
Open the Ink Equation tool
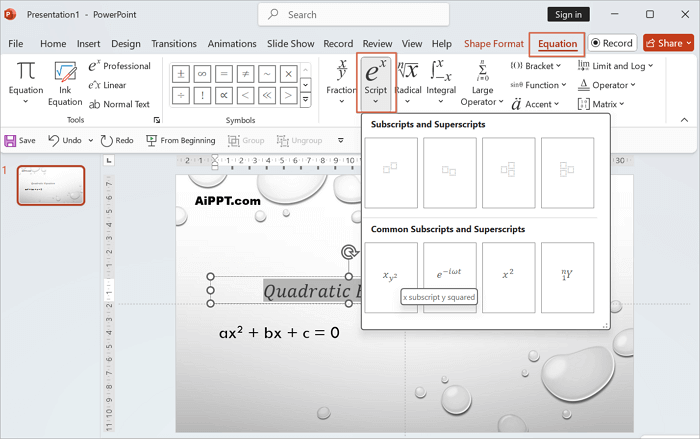click(66, 84)
